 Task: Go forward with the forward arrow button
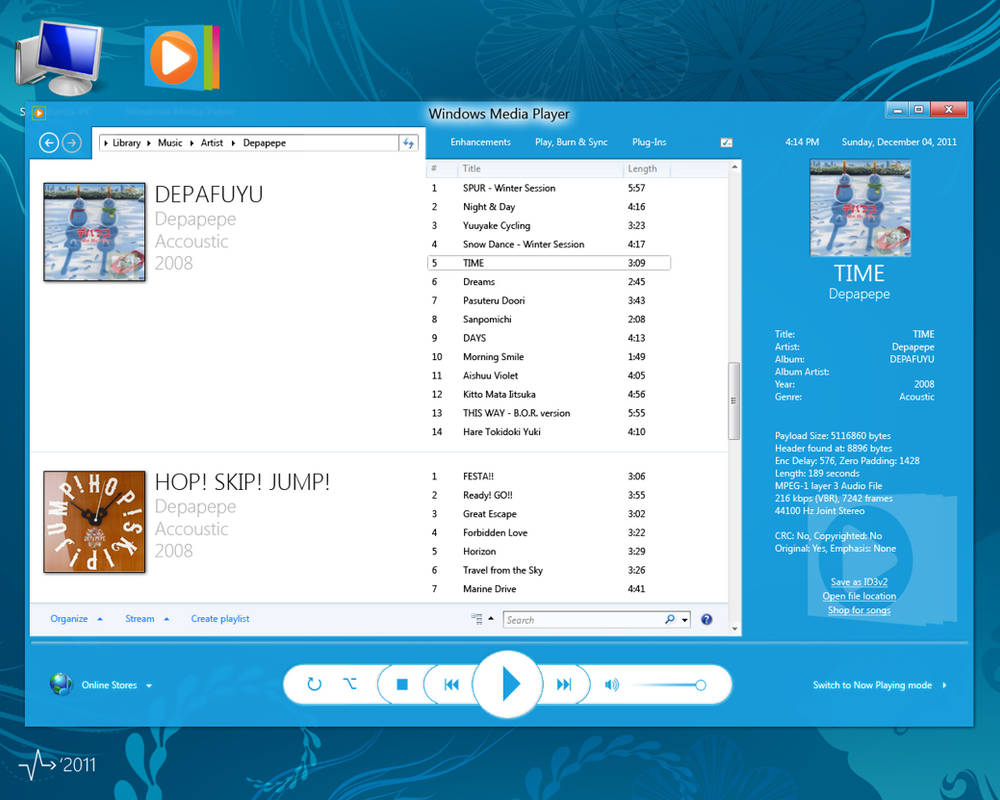[72, 142]
